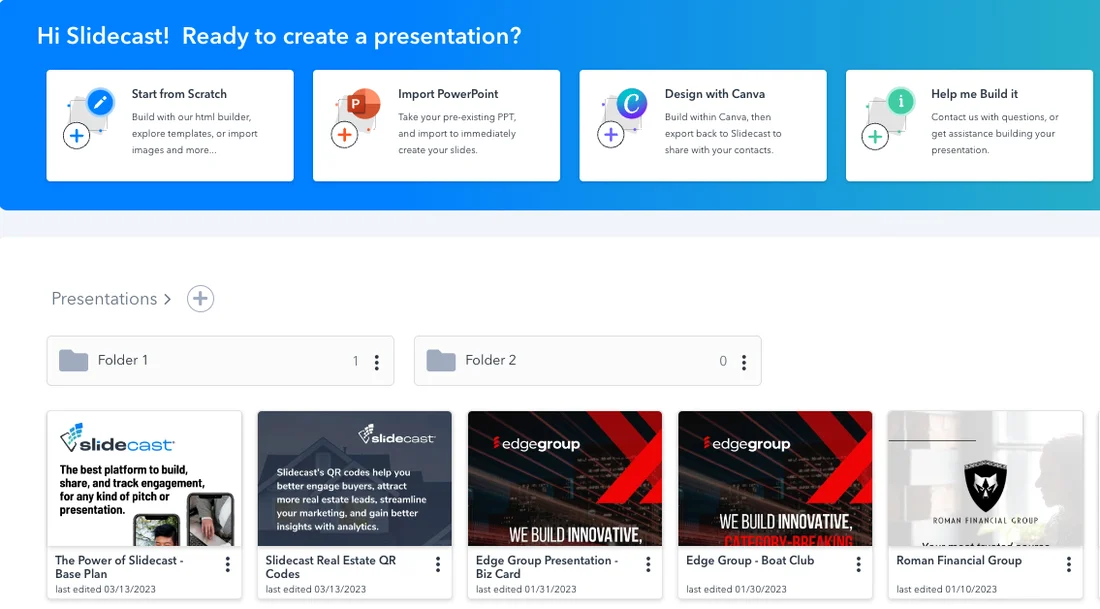Click the green info icon on Help me Build it
1100x609 pixels.
pyautogui.click(x=901, y=102)
